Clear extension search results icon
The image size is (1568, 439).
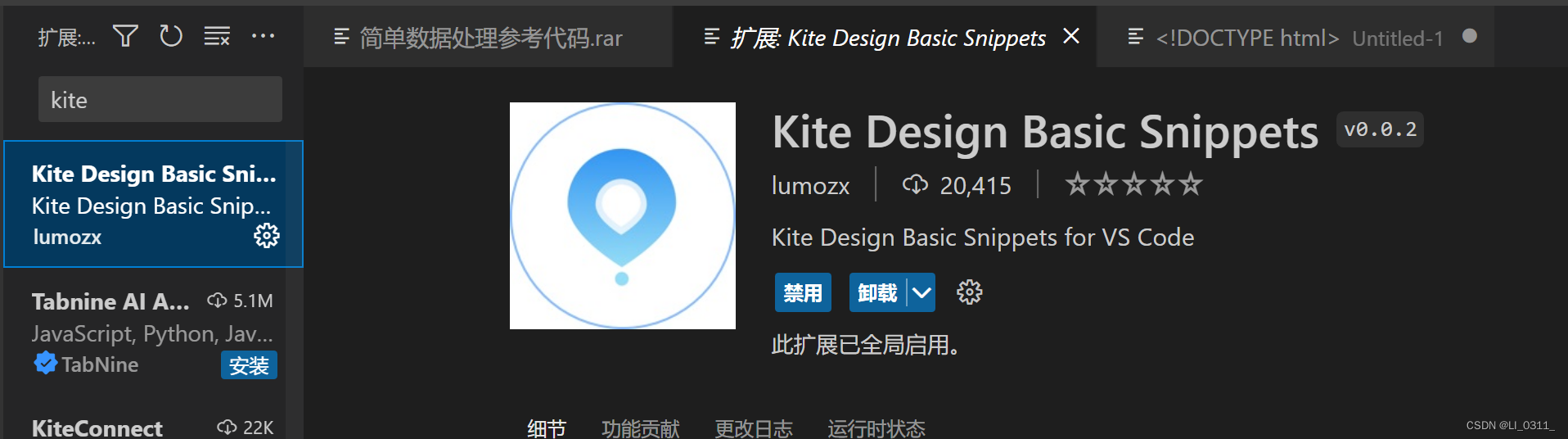coord(217,36)
